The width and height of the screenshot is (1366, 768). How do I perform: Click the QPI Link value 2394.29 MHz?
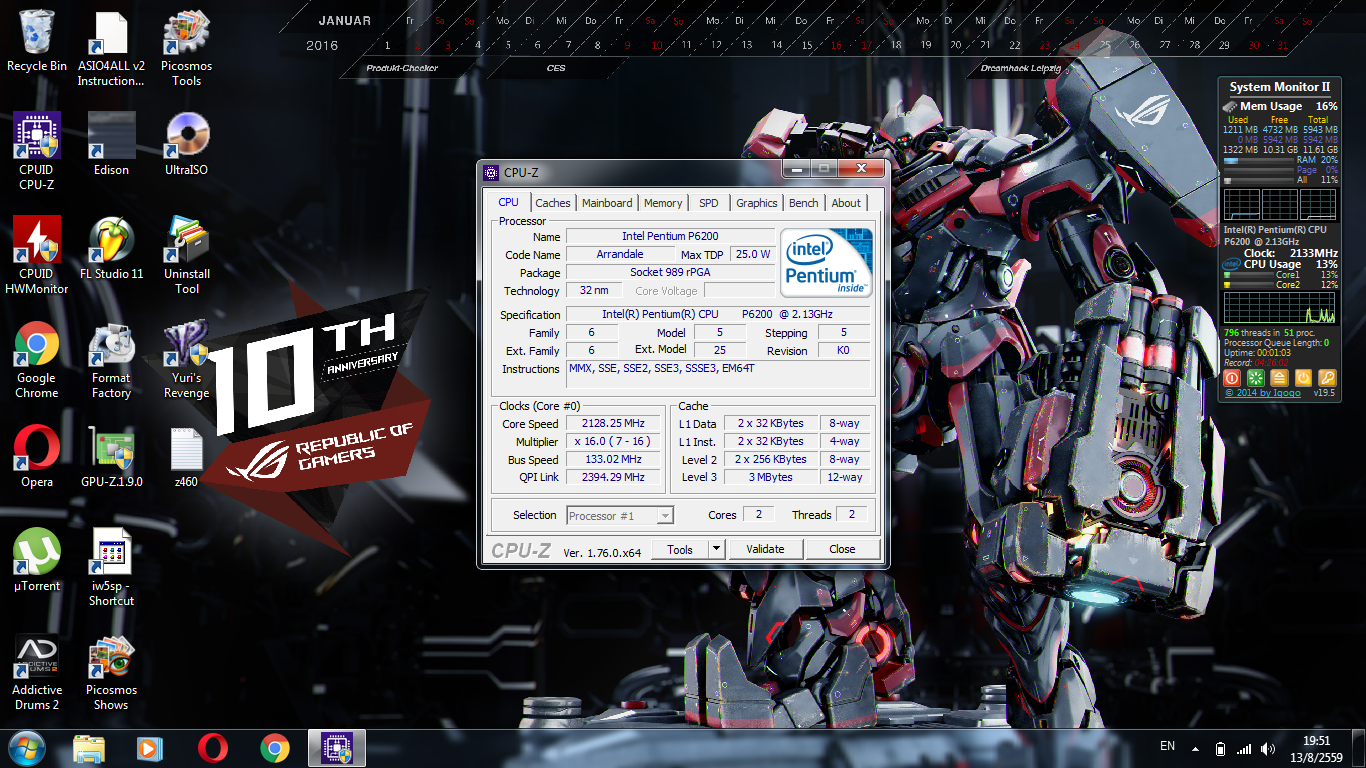(613, 477)
